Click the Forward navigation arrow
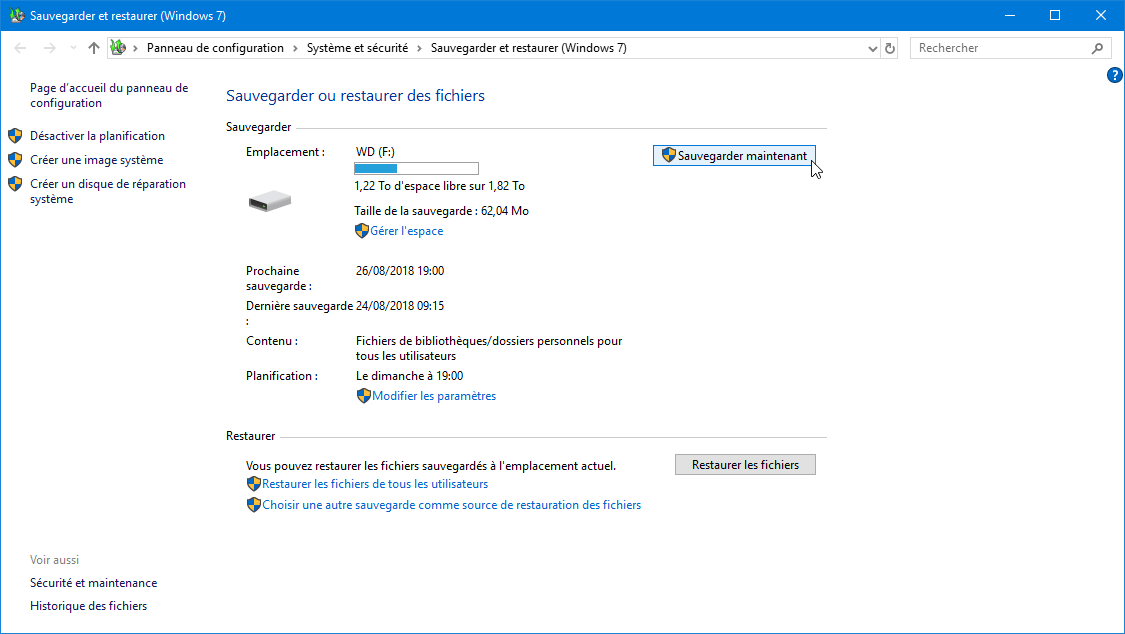 pos(50,48)
